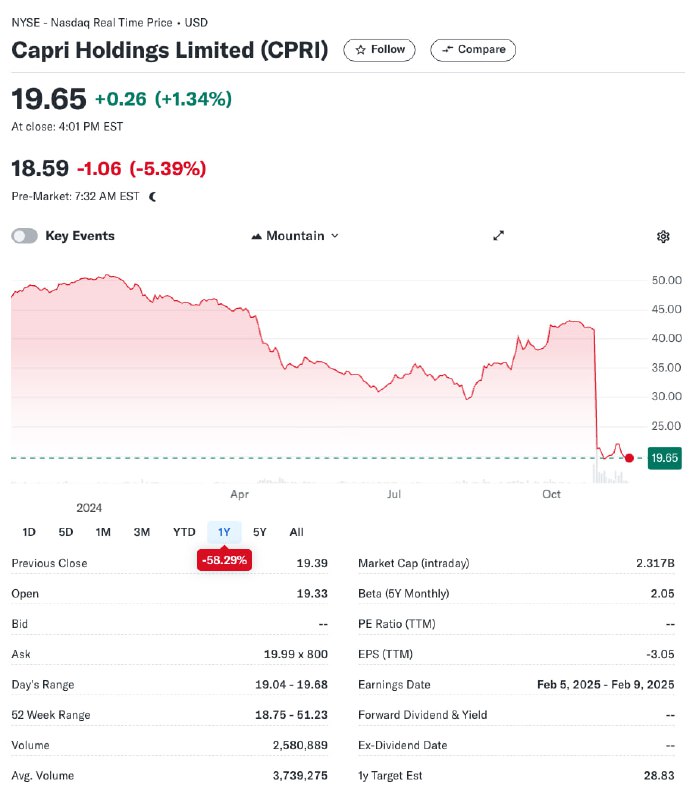Open the Mountain chart type dropdown

[295, 236]
